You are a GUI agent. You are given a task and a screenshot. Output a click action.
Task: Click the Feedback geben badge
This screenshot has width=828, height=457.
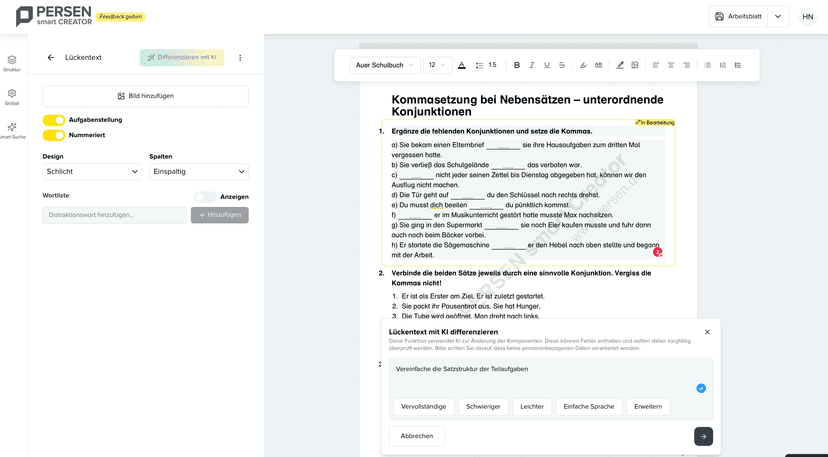coord(121,16)
